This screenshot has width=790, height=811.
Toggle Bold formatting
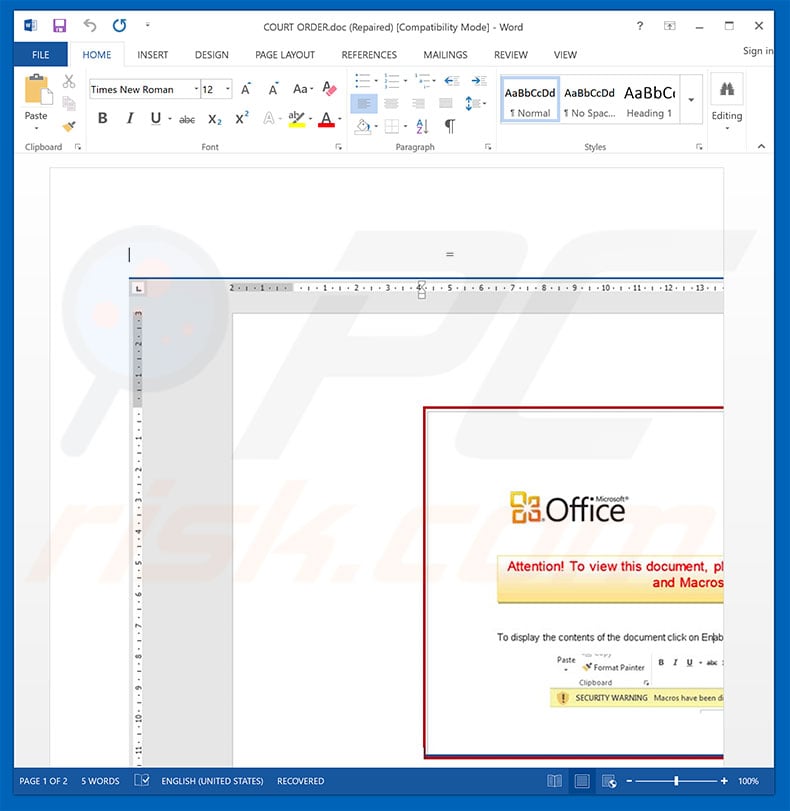click(x=102, y=118)
